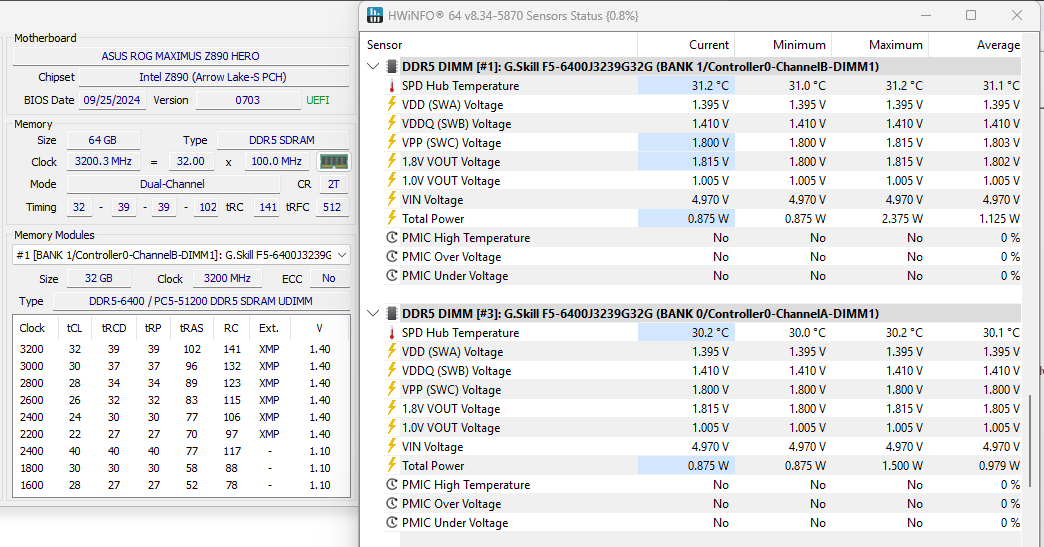Collapse the DDR5 DIMM [#1] sensor group
The image size is (1044, 547).
click(374, 67)
